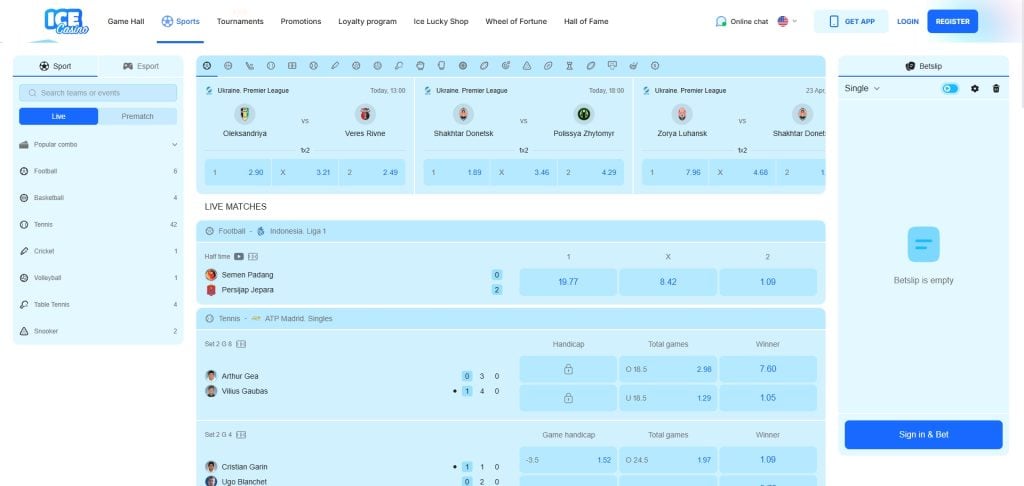Open the language flag dropdown

pyautogui.click(x=787, y=21)
